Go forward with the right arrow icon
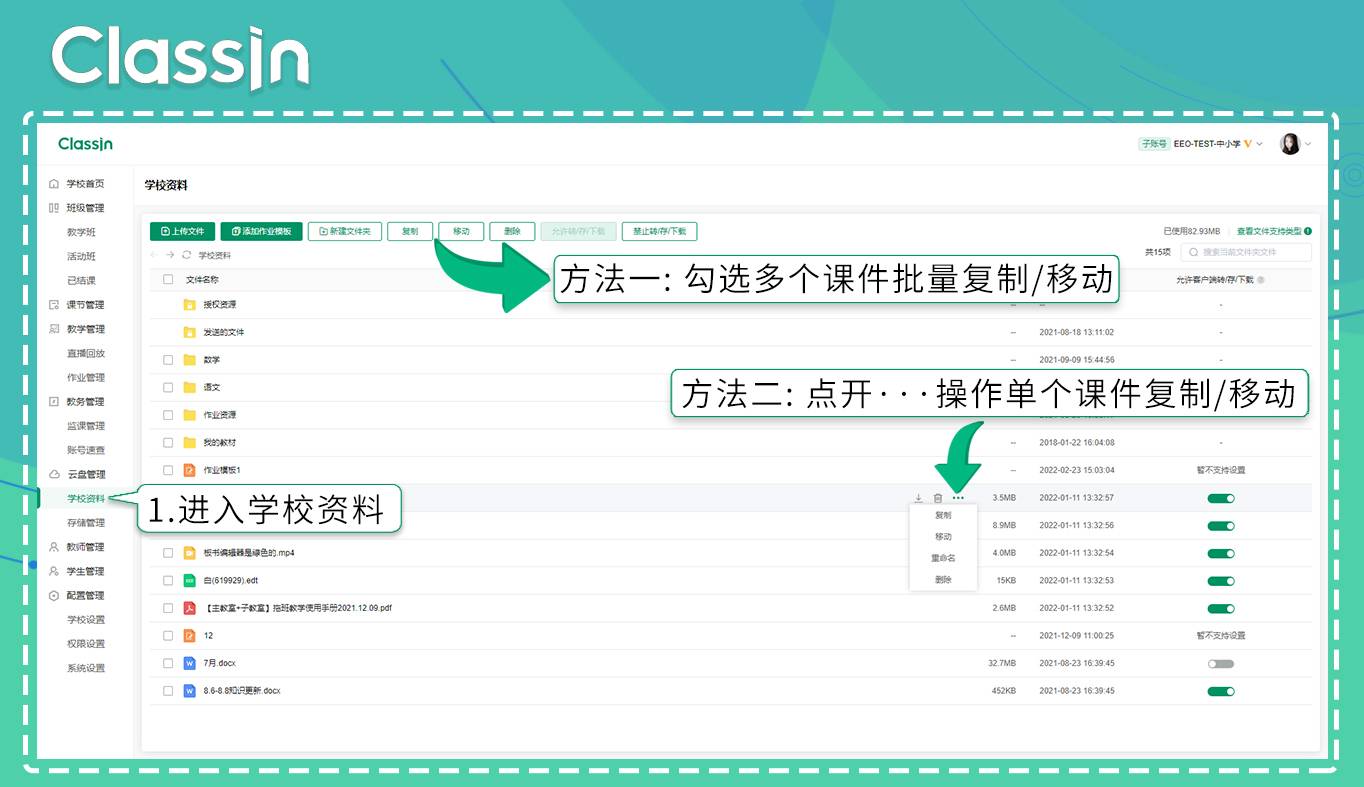1364x787 pixels. [170, 255]
